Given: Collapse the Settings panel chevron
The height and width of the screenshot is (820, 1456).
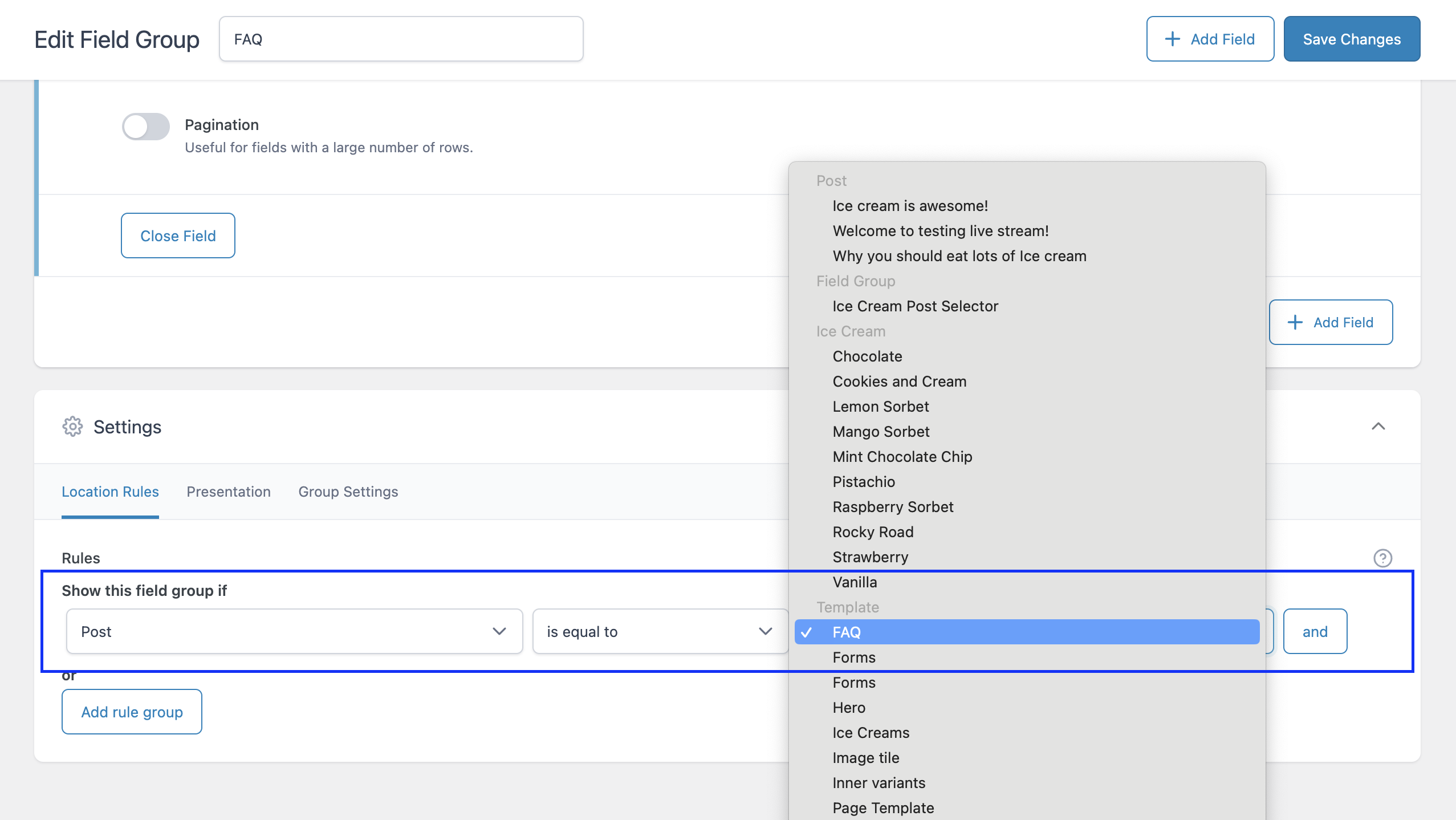Looking at the screenshot, I should pyautogui.click(x=1378, y=427).
